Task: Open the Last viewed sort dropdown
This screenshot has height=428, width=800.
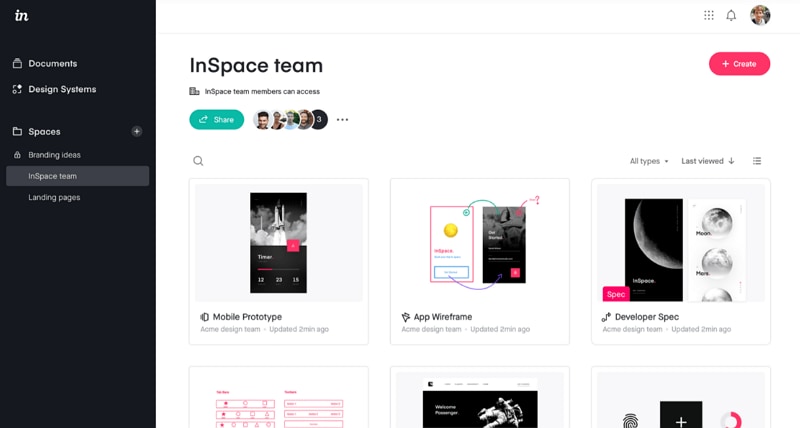Action: click(708, 161)
